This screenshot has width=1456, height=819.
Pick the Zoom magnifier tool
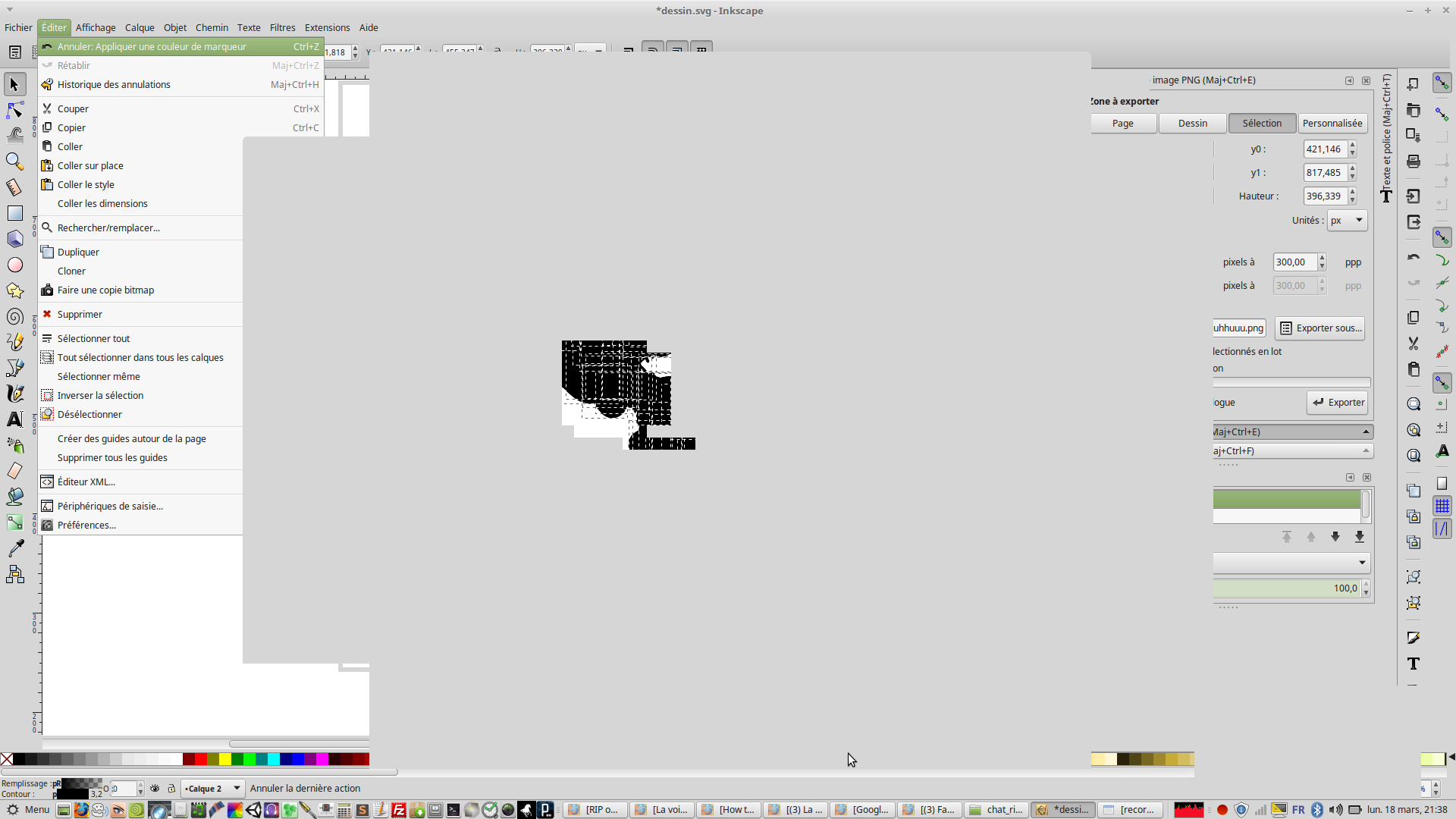coord(14,162)
